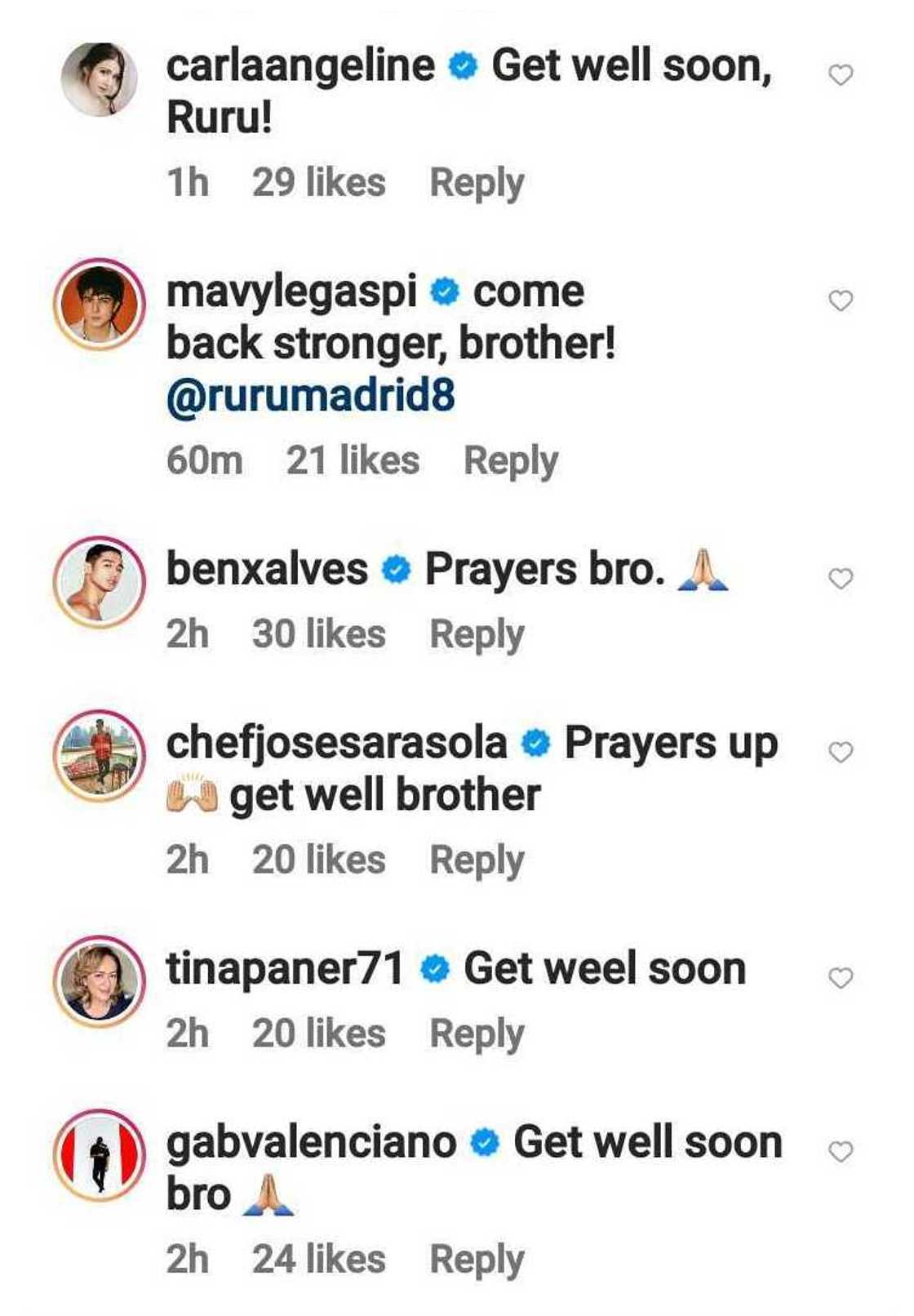
Task: Open benxalves' story ring avatar
Action: click(99, 582)
